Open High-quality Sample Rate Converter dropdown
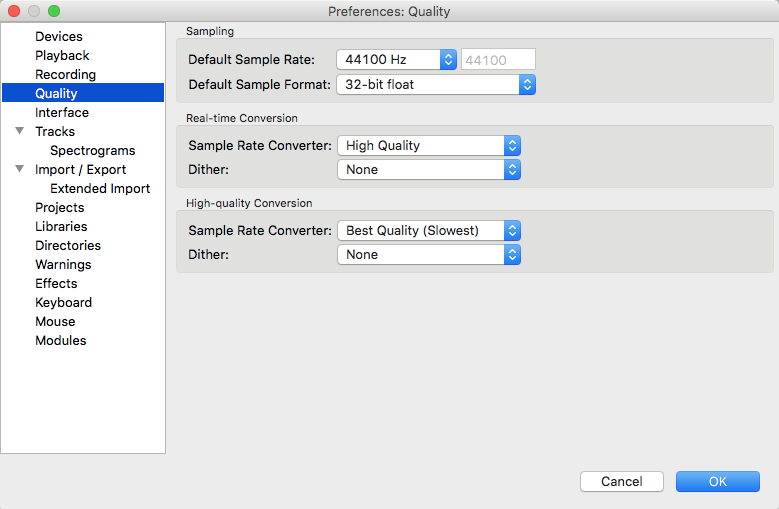The width and height of the screenshot is (779, 509). point(429,230)
